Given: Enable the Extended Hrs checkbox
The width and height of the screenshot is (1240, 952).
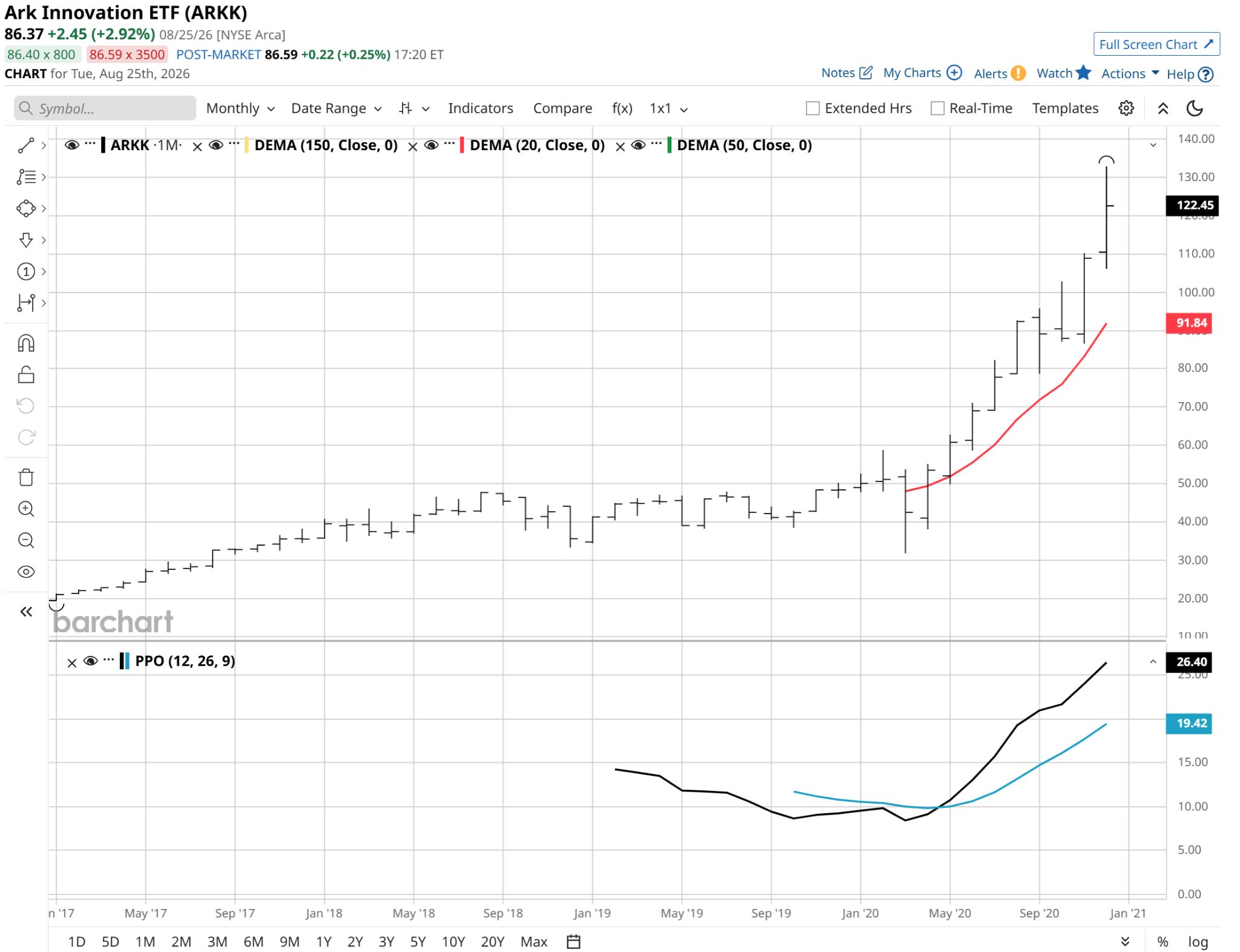Looking at the screenshot, I should click(x=813, y=108).
